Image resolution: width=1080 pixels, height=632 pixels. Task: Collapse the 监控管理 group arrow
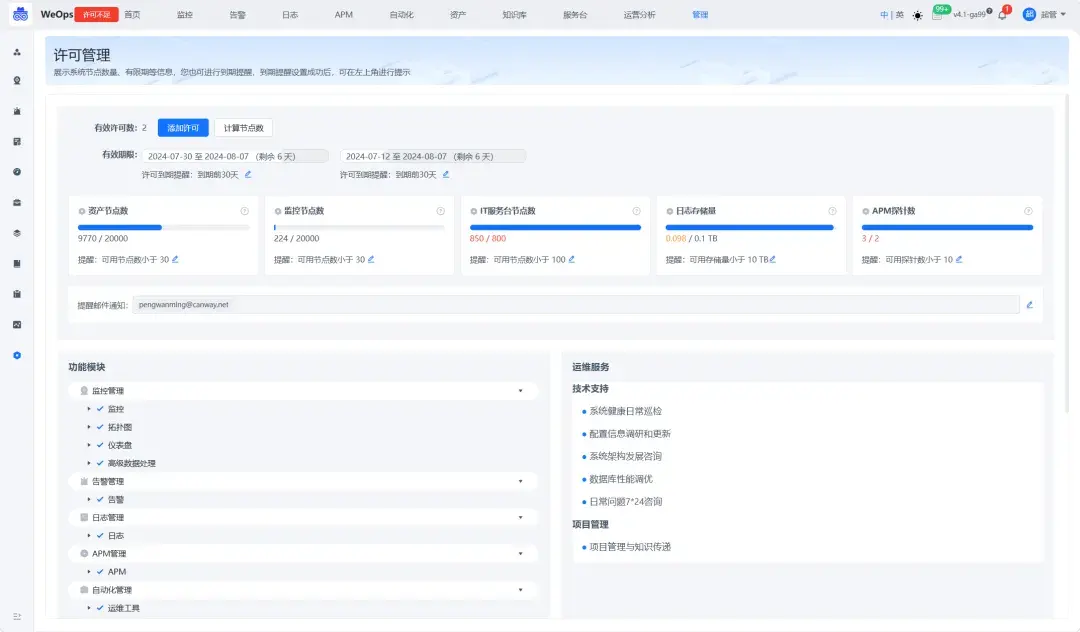click(x=521, y=391)
